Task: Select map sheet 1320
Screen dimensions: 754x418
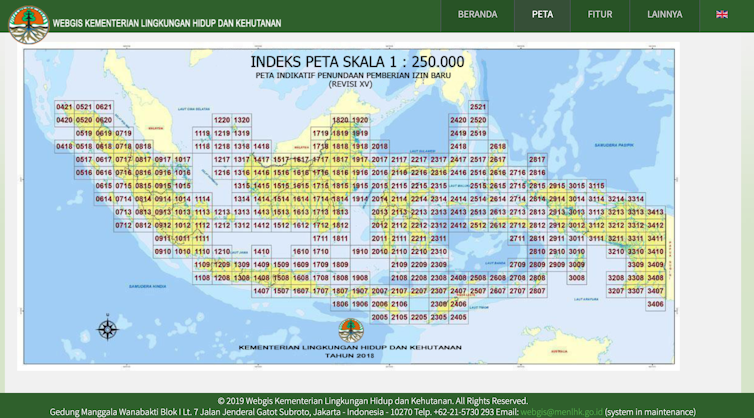Action: pyautogui.click(x=241, y=120)
